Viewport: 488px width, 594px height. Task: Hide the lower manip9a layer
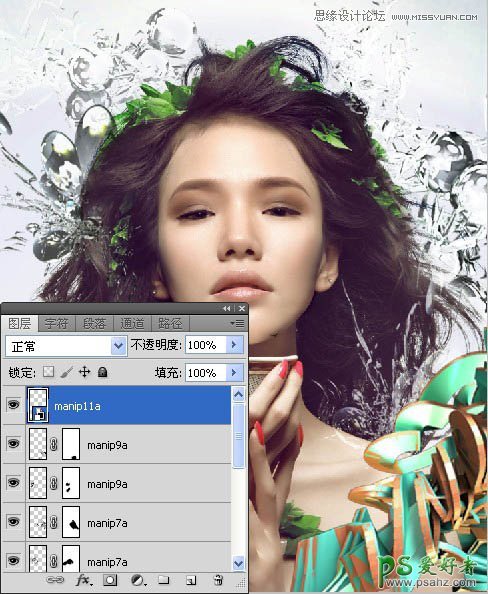coord(13,483)
